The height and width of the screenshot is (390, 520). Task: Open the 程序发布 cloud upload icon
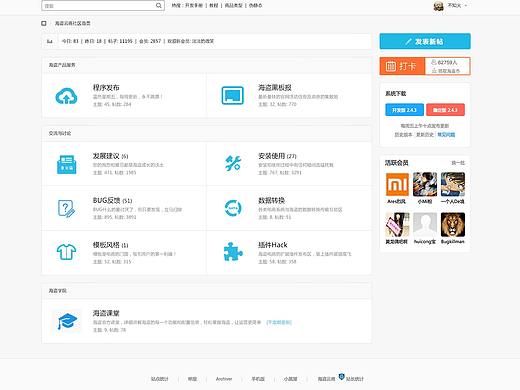(66, 96)
